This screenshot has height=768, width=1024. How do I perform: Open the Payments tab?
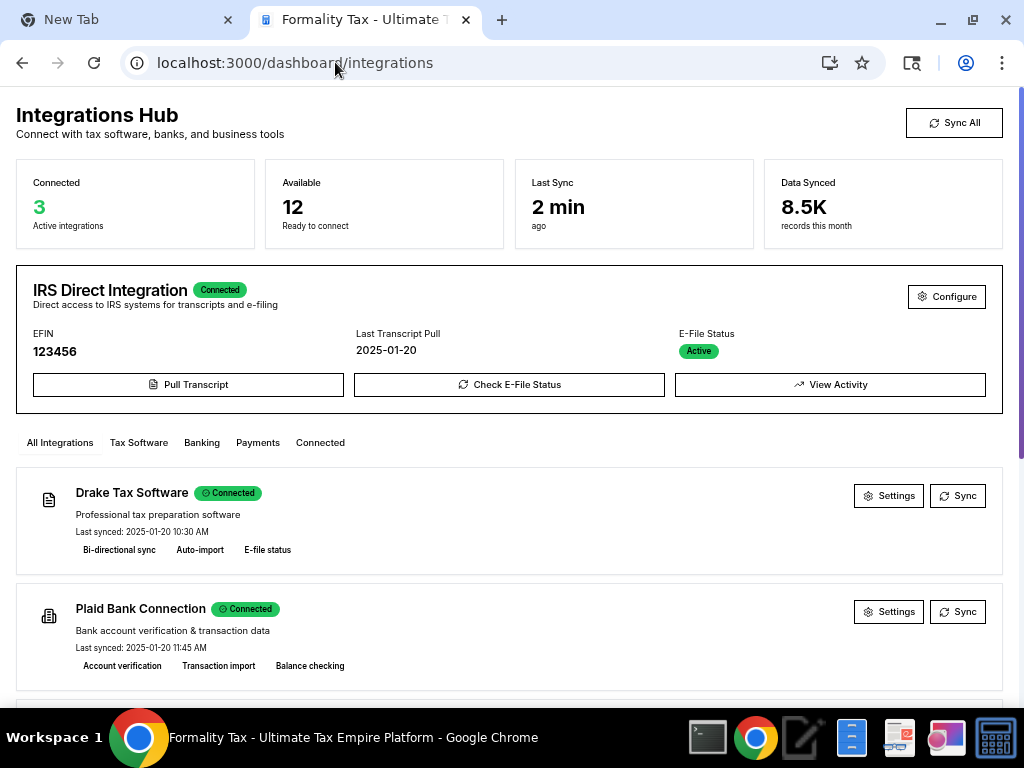(258, 443)
